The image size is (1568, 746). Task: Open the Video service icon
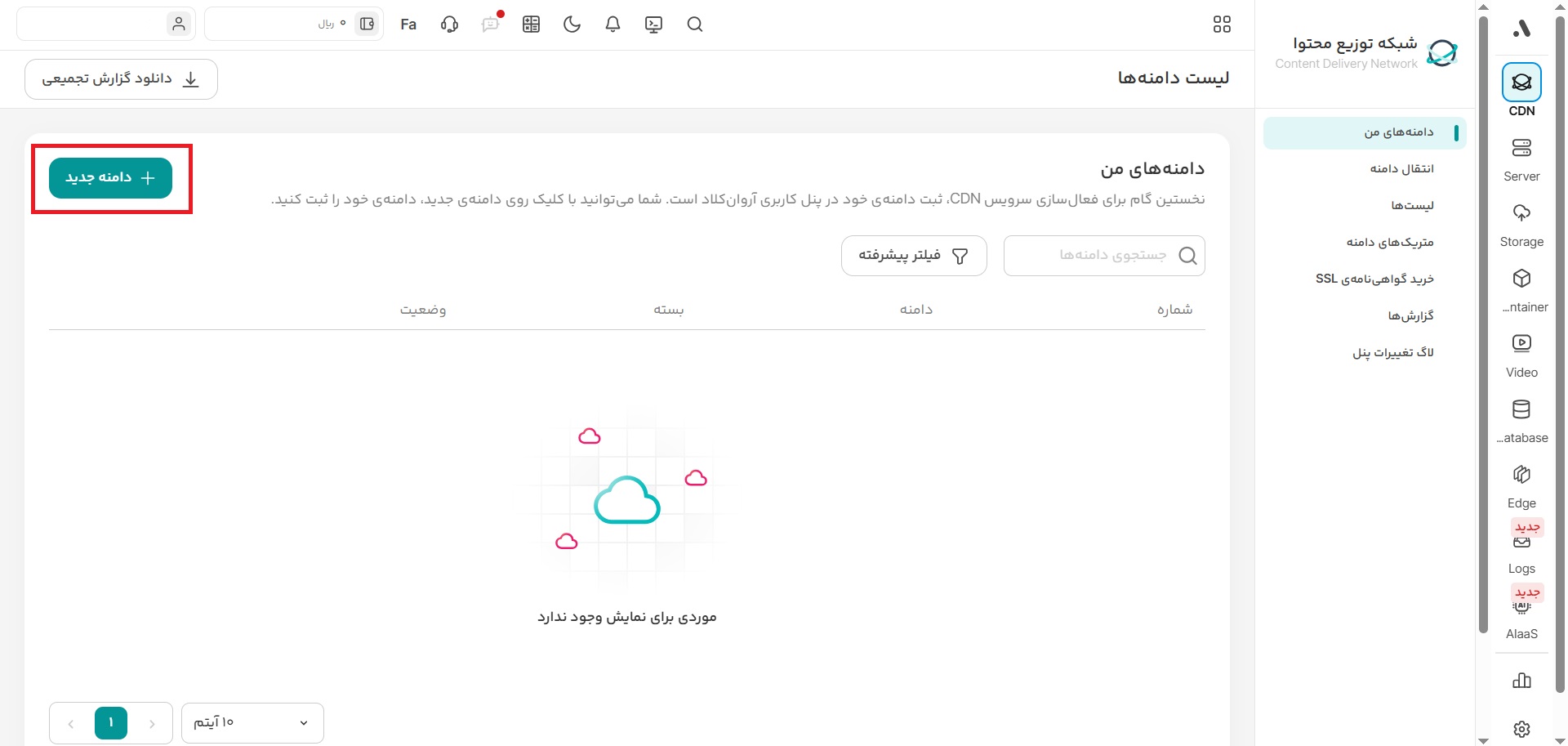(1521, 343)
